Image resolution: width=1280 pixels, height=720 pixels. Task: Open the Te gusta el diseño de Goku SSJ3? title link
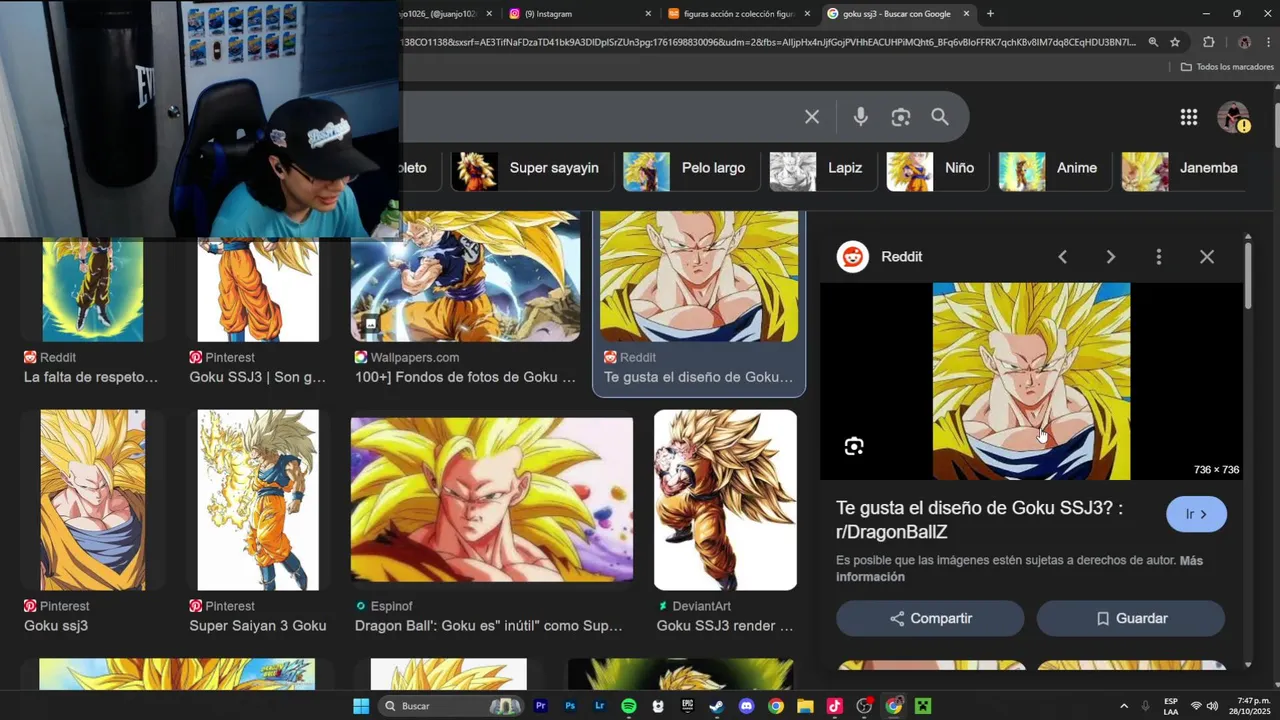click(x=979, y=520)
